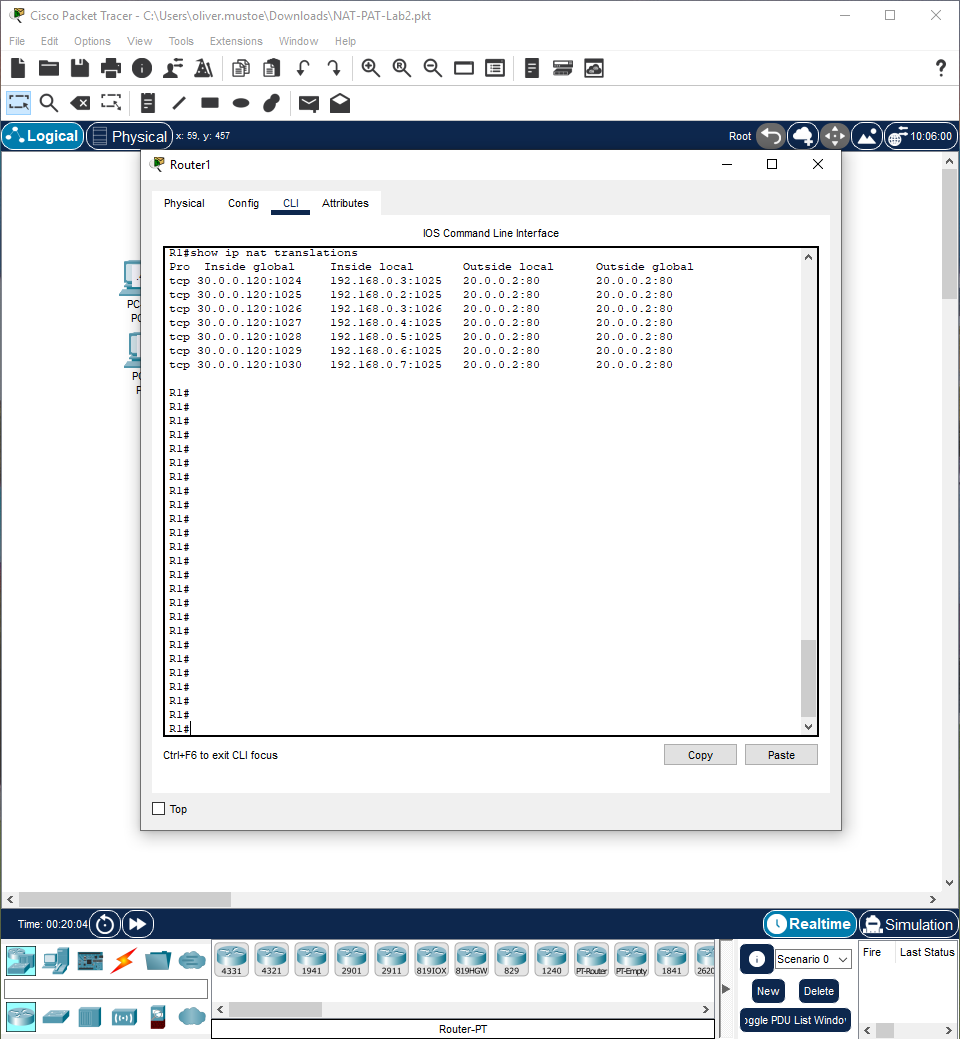The image size is (960, 1039).
Task: Expand PDU list panel arrow
Action: 725,989
